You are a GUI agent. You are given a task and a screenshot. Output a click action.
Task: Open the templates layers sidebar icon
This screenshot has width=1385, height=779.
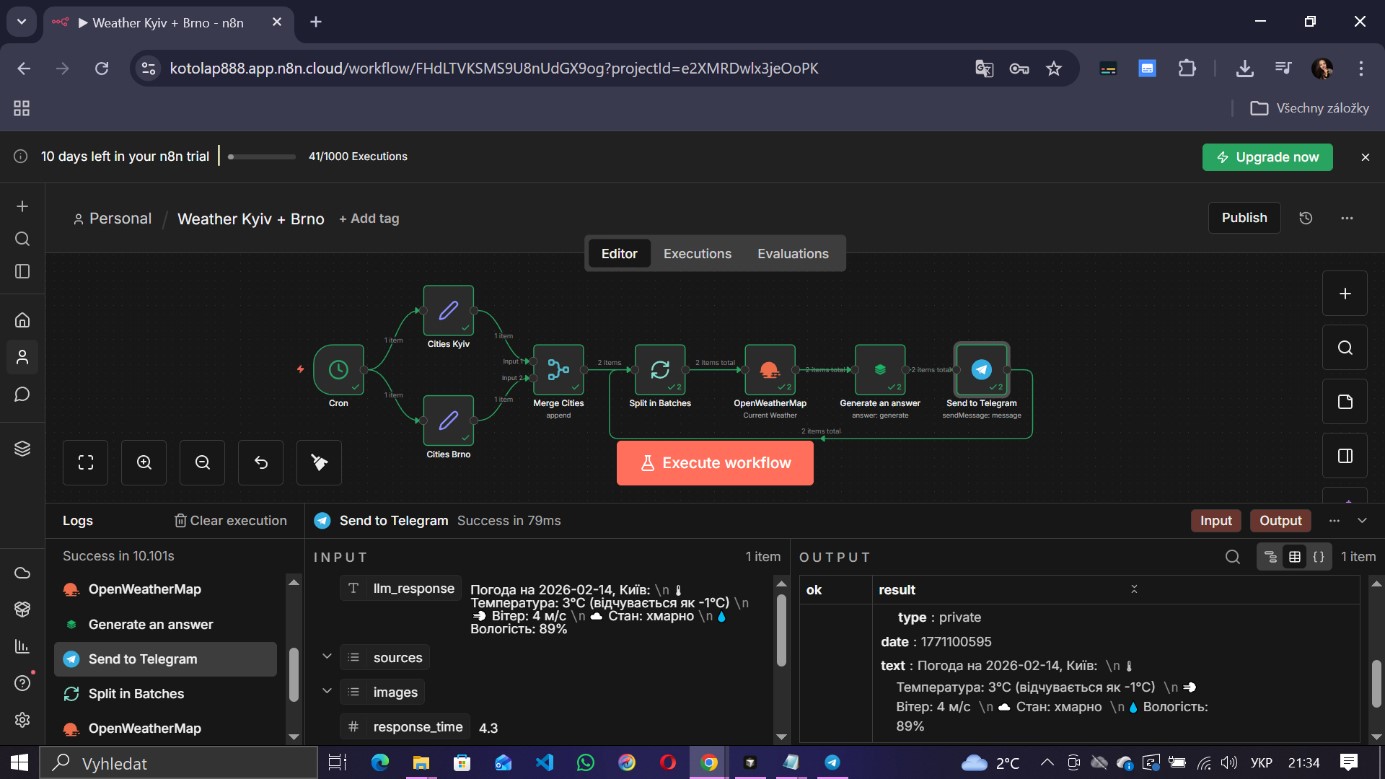click(x=22, y=448)
